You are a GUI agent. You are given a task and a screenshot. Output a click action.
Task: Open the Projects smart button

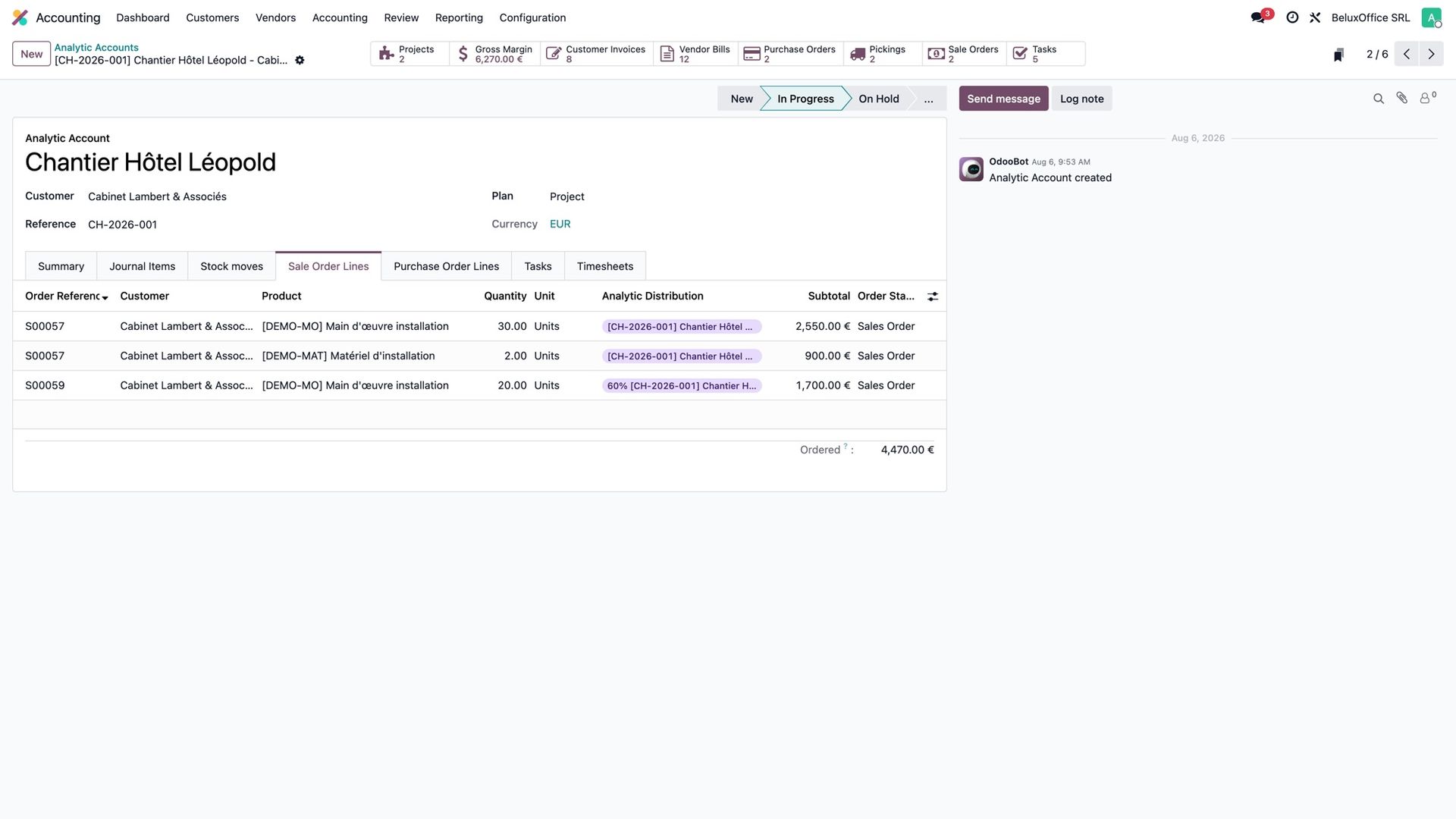coord(409,54)
